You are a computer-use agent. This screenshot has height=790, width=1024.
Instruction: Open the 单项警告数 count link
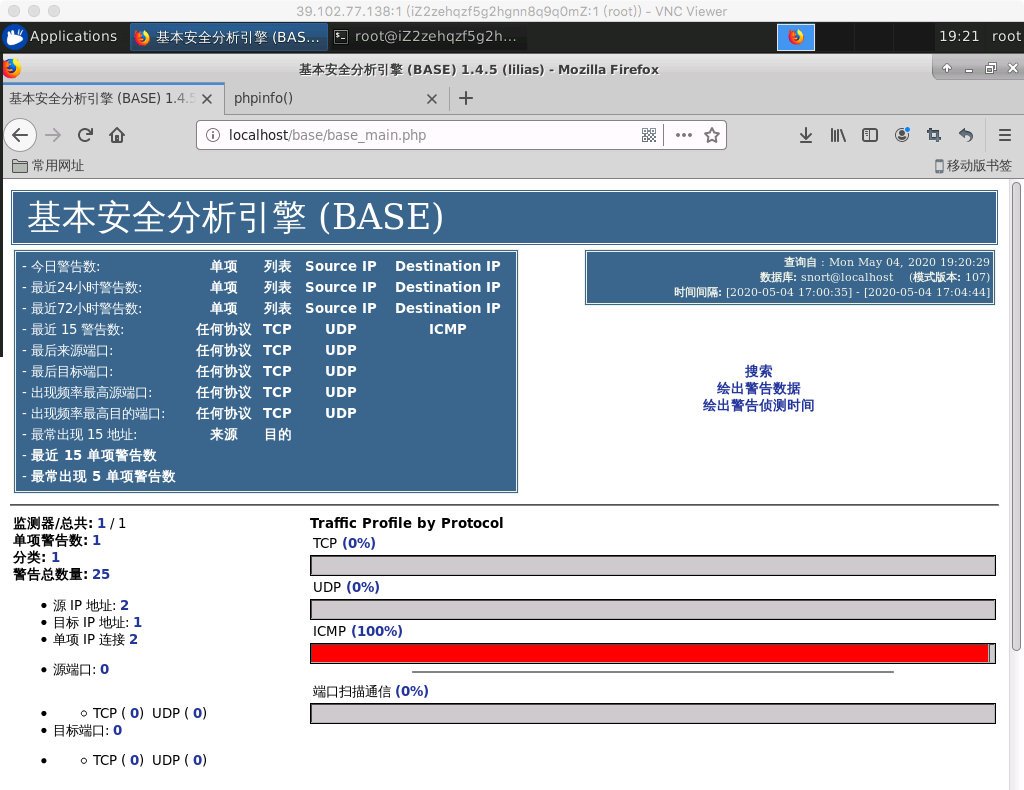[97, 540]
